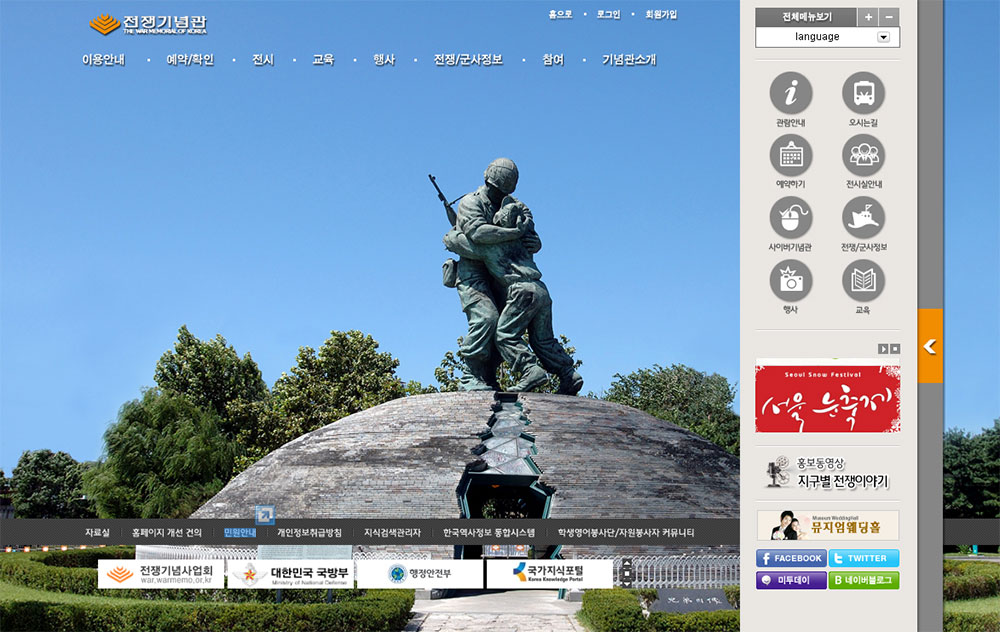Open the 홈페이지 개선 건의 link
1000x632 pixels.
click(166, 533)
